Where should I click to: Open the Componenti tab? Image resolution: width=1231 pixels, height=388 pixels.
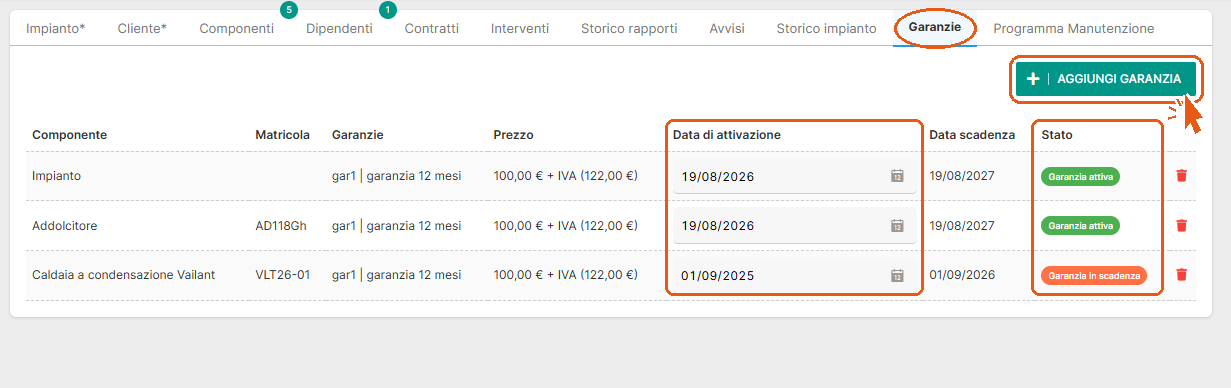tap(236, 28)
